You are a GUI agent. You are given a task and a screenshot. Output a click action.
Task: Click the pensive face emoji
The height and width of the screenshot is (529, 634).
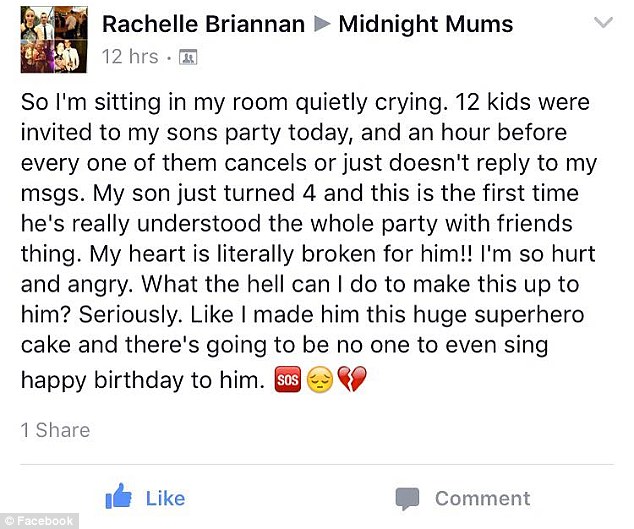[x=319, y=380]
